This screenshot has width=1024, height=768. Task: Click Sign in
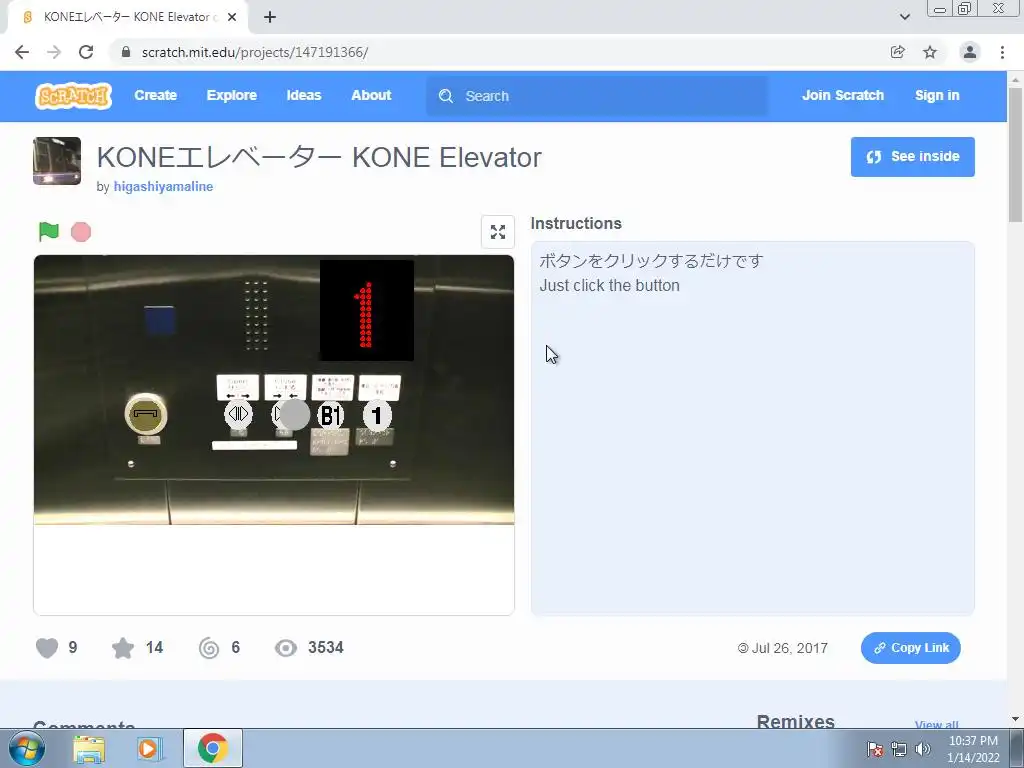click(937, 95)
